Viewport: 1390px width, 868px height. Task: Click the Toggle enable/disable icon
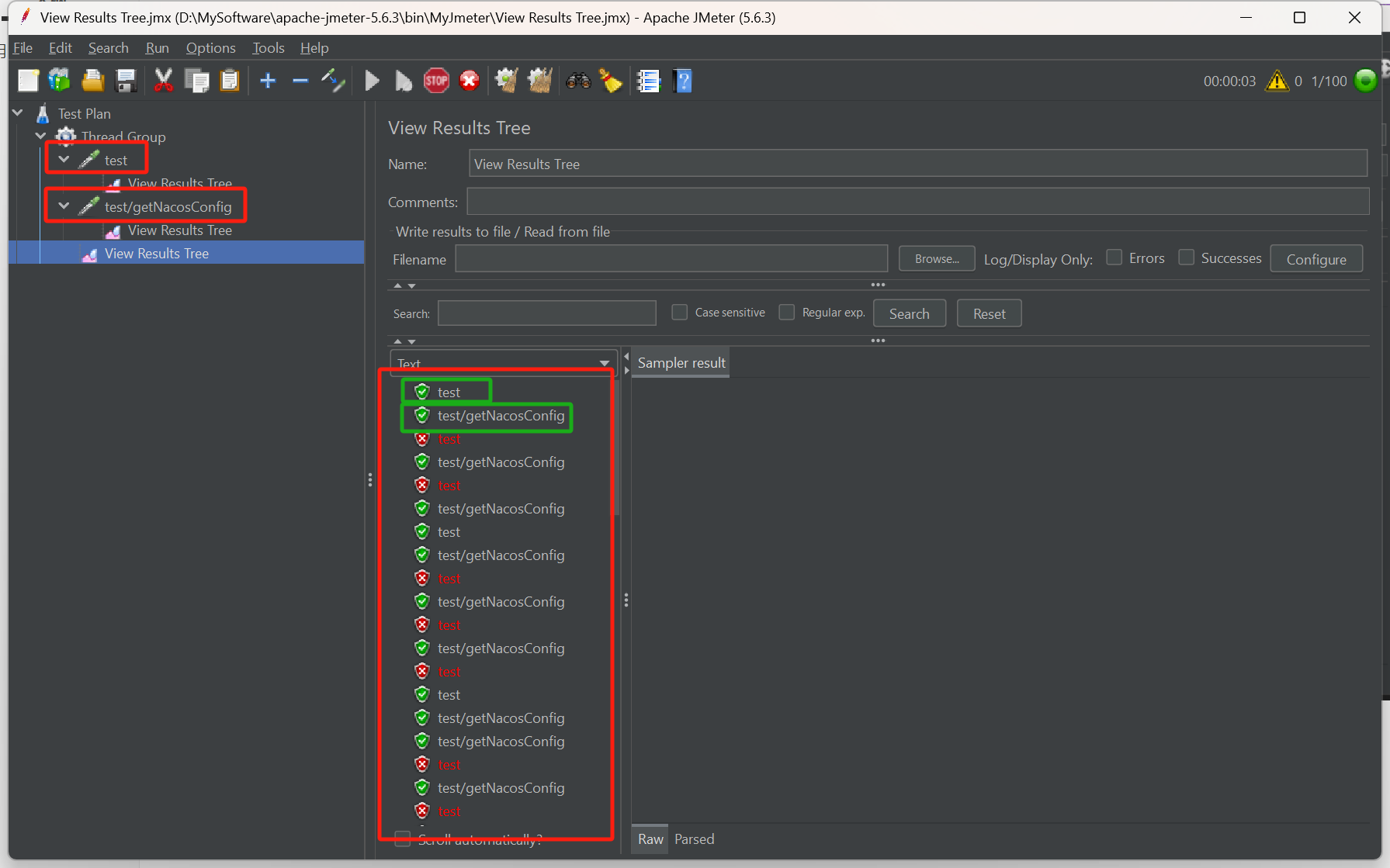333,81
